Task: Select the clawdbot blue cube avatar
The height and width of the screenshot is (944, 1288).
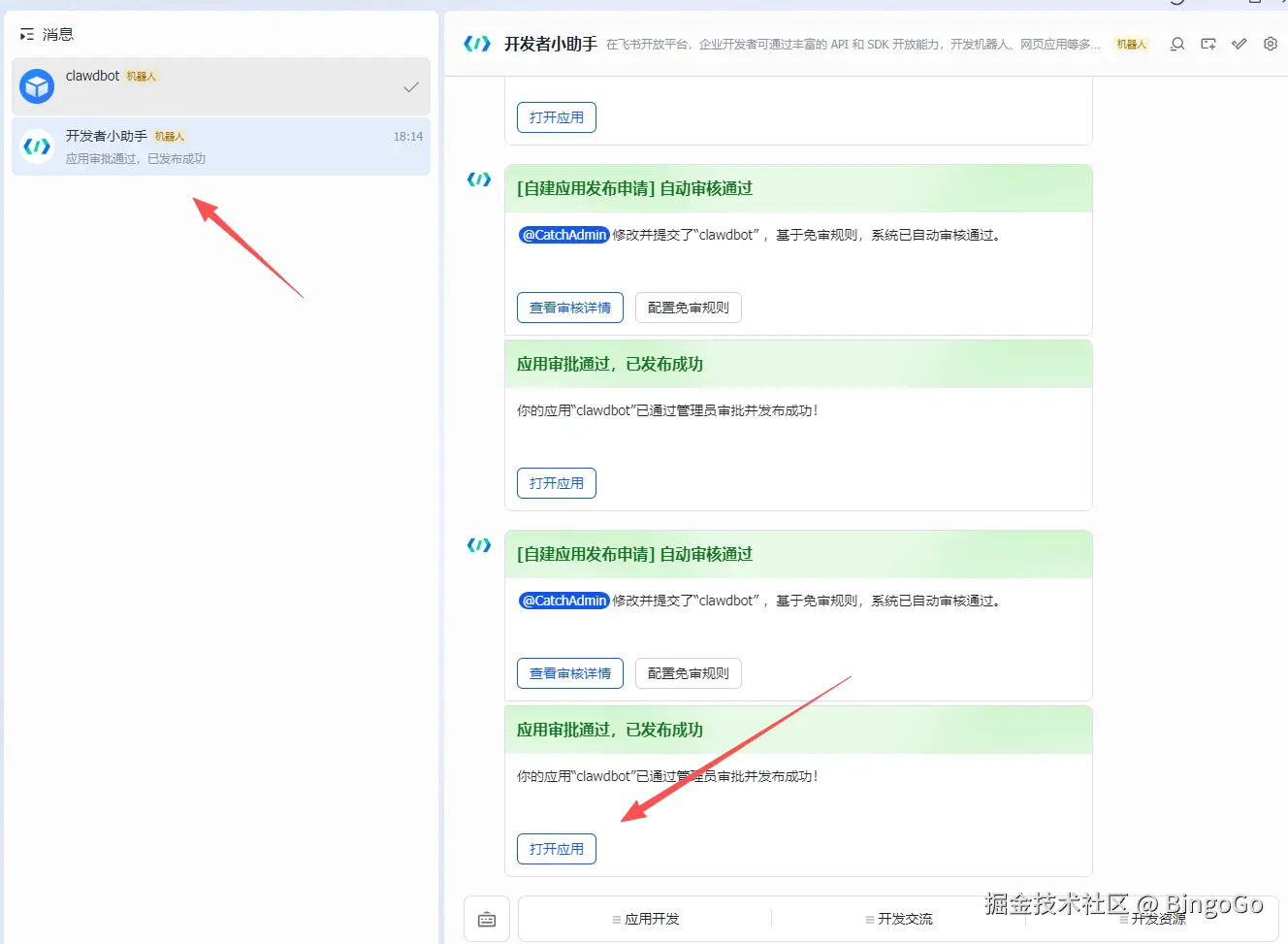Action: [36, 86]
